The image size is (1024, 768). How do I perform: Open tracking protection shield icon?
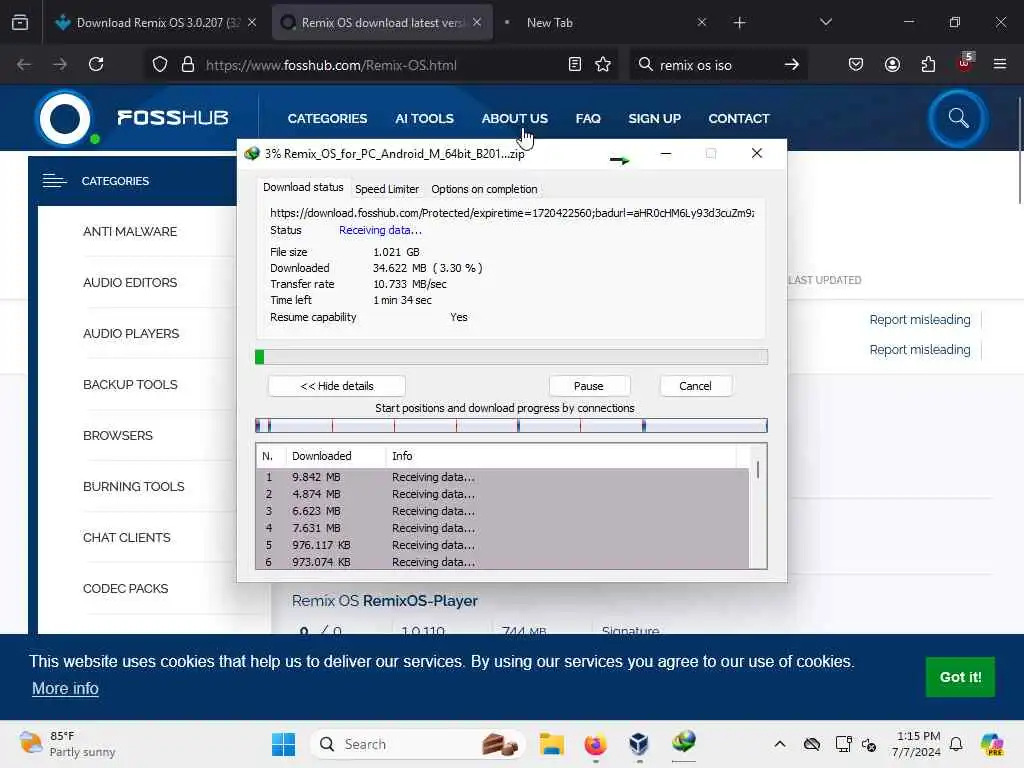tap(160, 65)
